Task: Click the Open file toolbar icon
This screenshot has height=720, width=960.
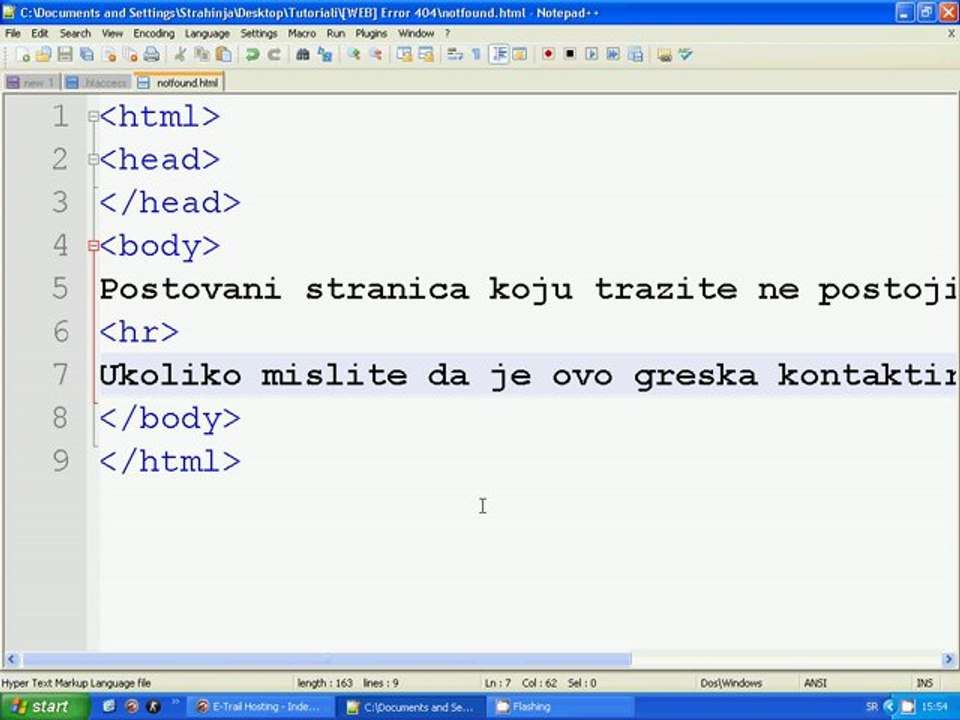Action: 43,54
